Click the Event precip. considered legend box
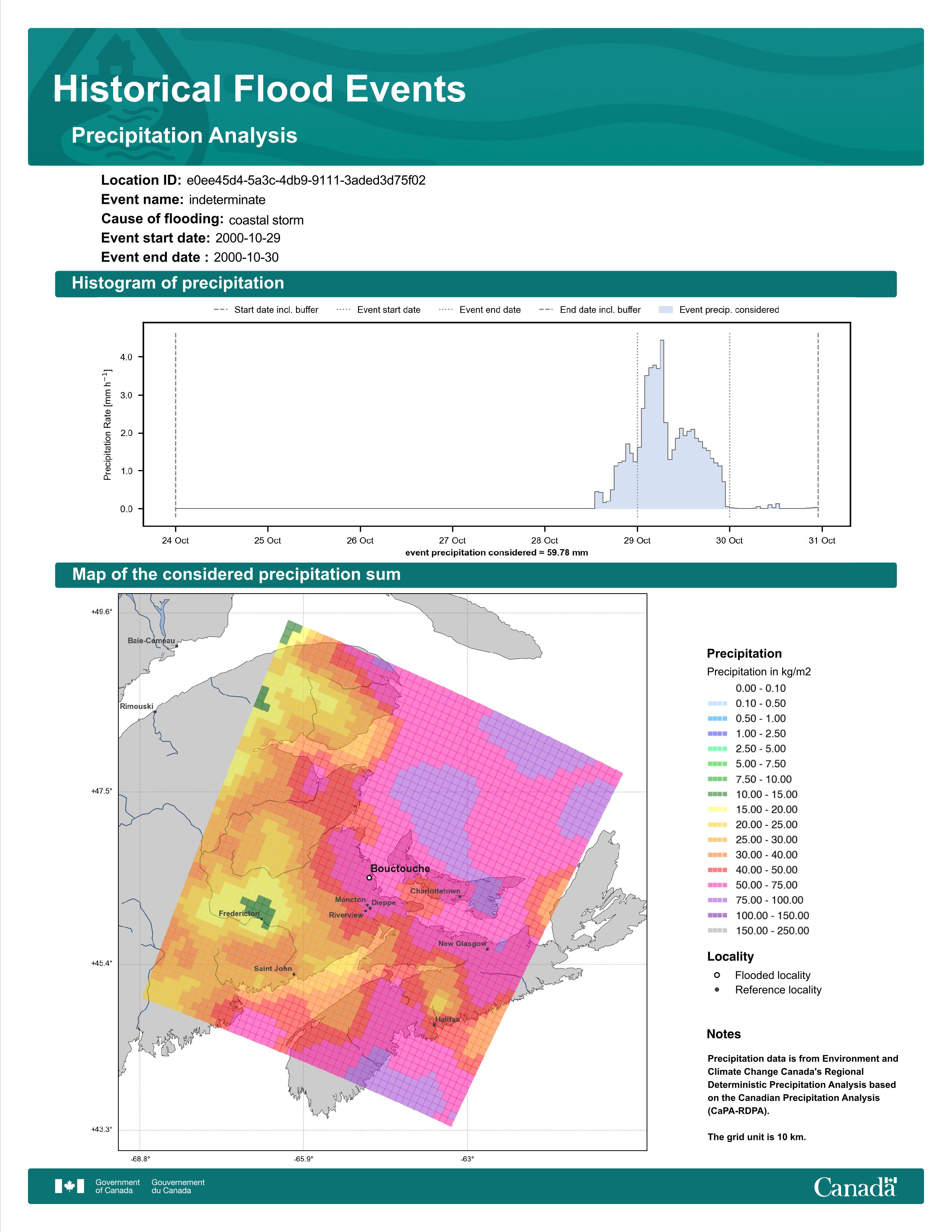 click(x=666, y=310)
